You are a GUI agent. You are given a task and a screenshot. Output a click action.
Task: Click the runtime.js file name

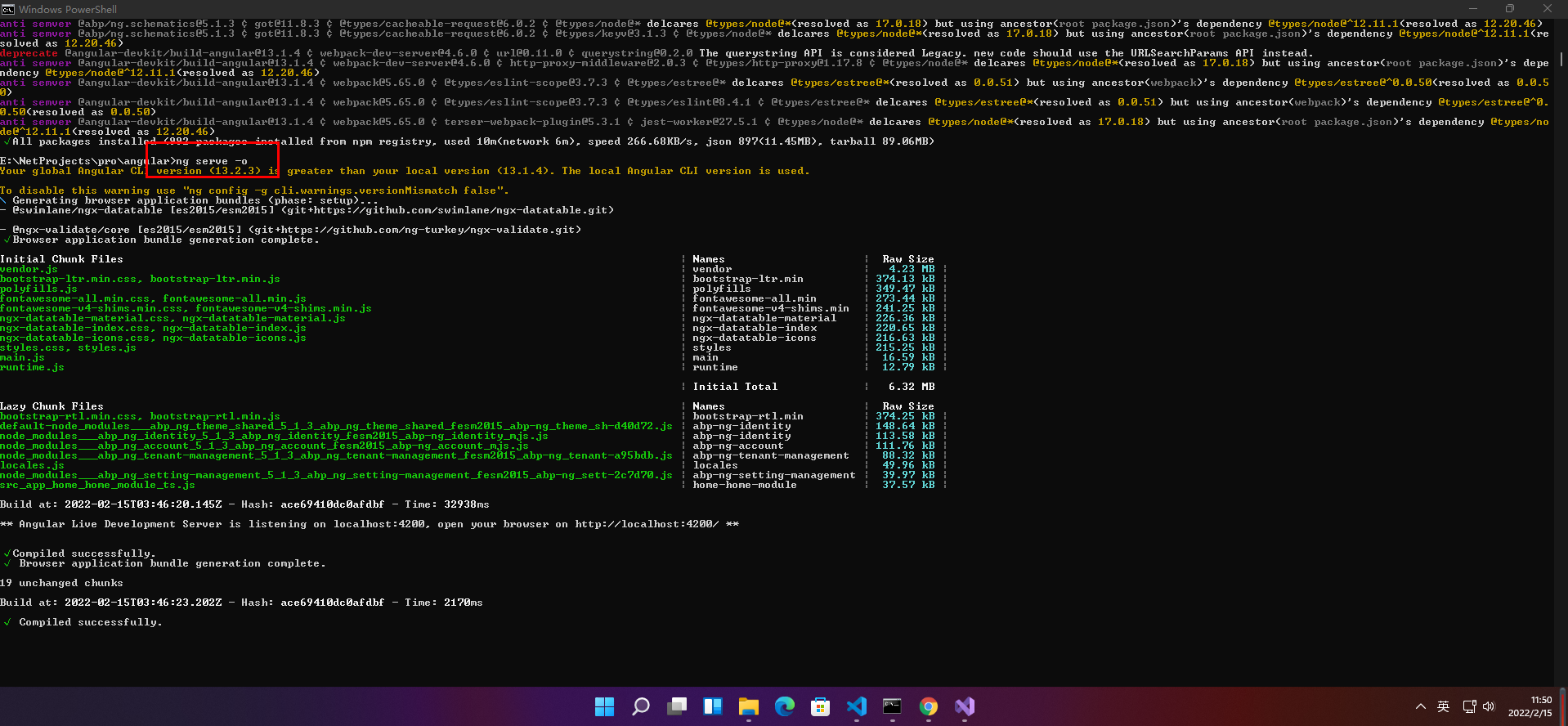coord(32,367)
